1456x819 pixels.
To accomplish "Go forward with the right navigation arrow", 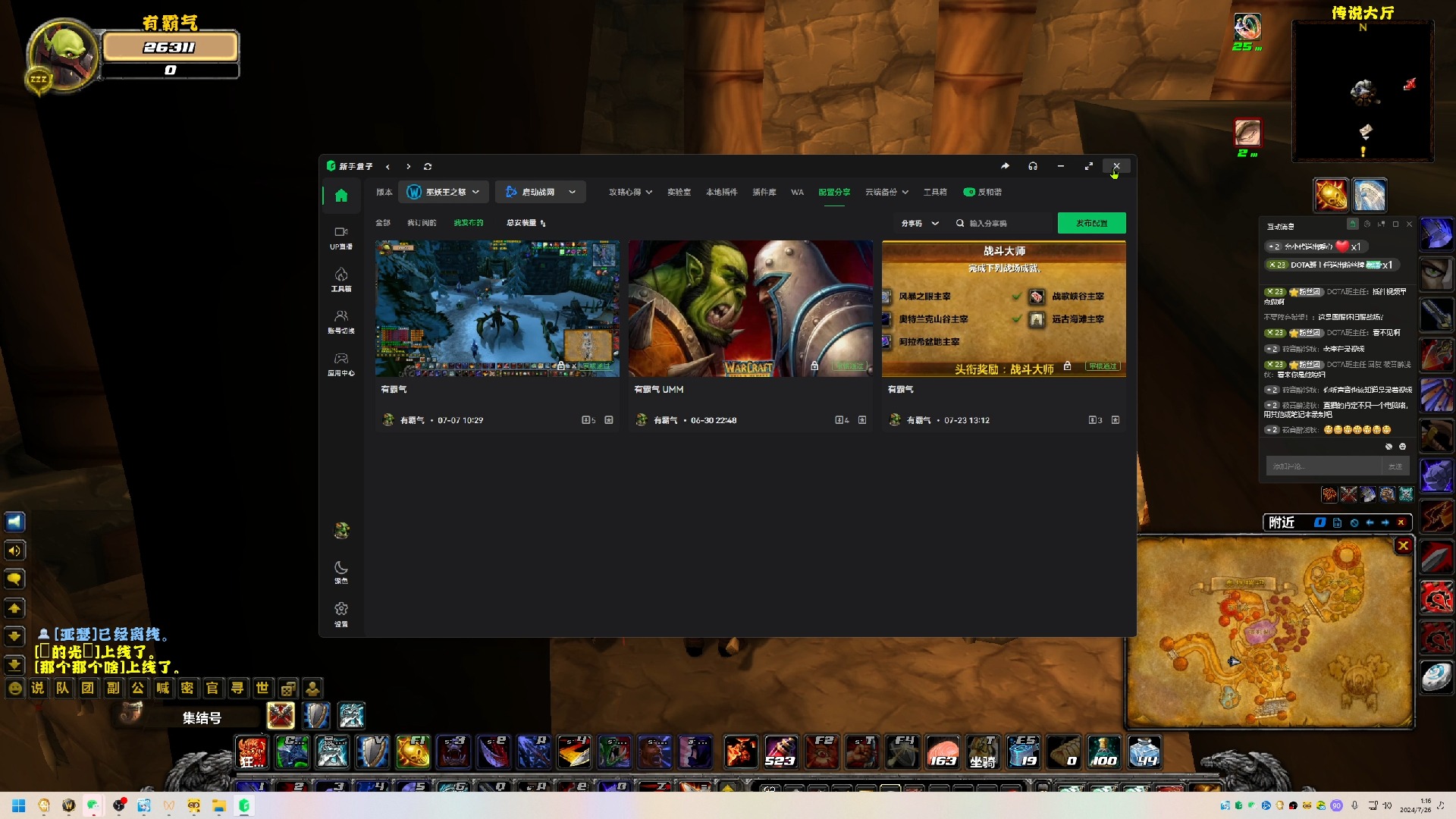I will click(x=408, y=167).
